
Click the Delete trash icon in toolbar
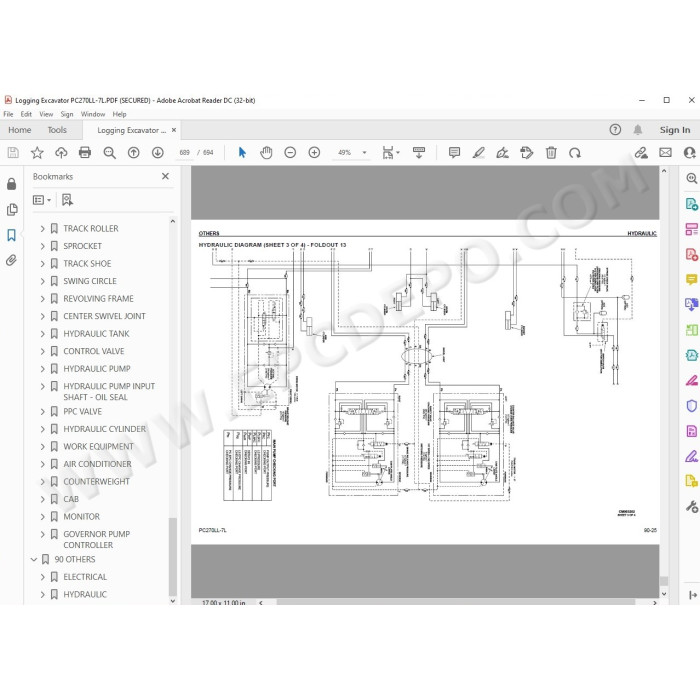(551, 153)
